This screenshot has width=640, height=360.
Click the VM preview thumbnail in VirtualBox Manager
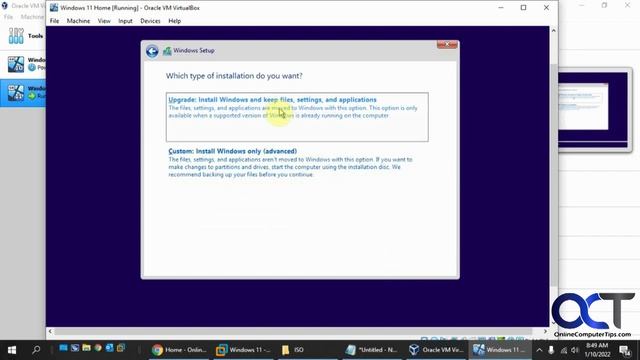593,109
